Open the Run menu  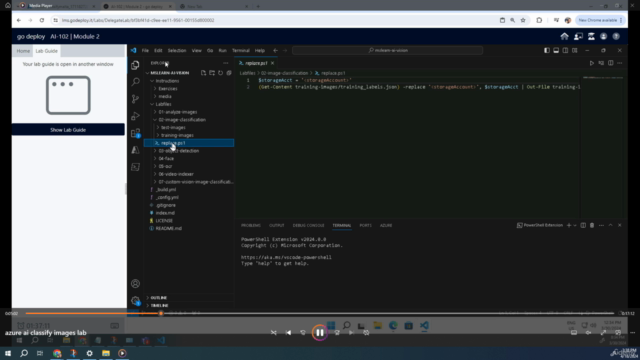(x=222, y=51)
